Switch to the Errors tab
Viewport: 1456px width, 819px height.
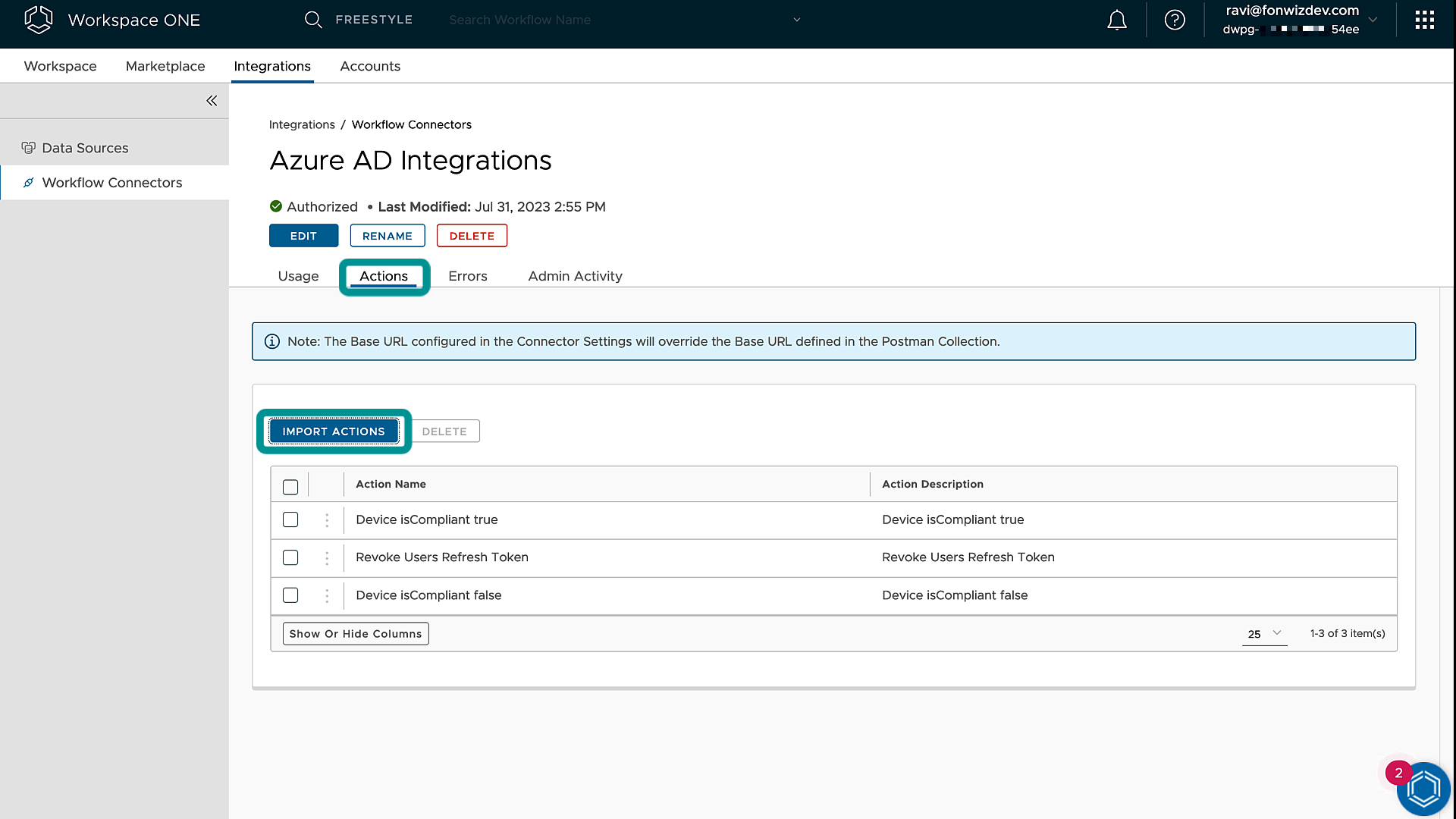pos(467,276)
